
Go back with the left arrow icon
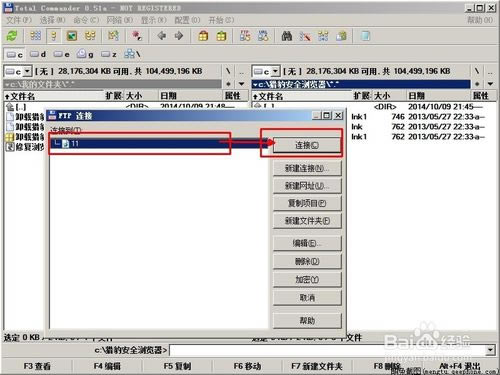coord(162,36)
